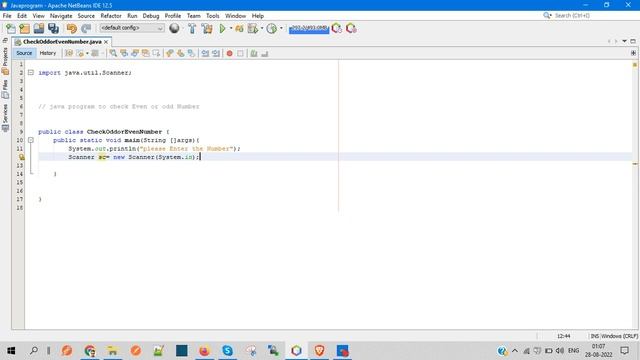640x360 pixels.
Task: Click the editor split button at far right
Action: (x=633, y=53)
